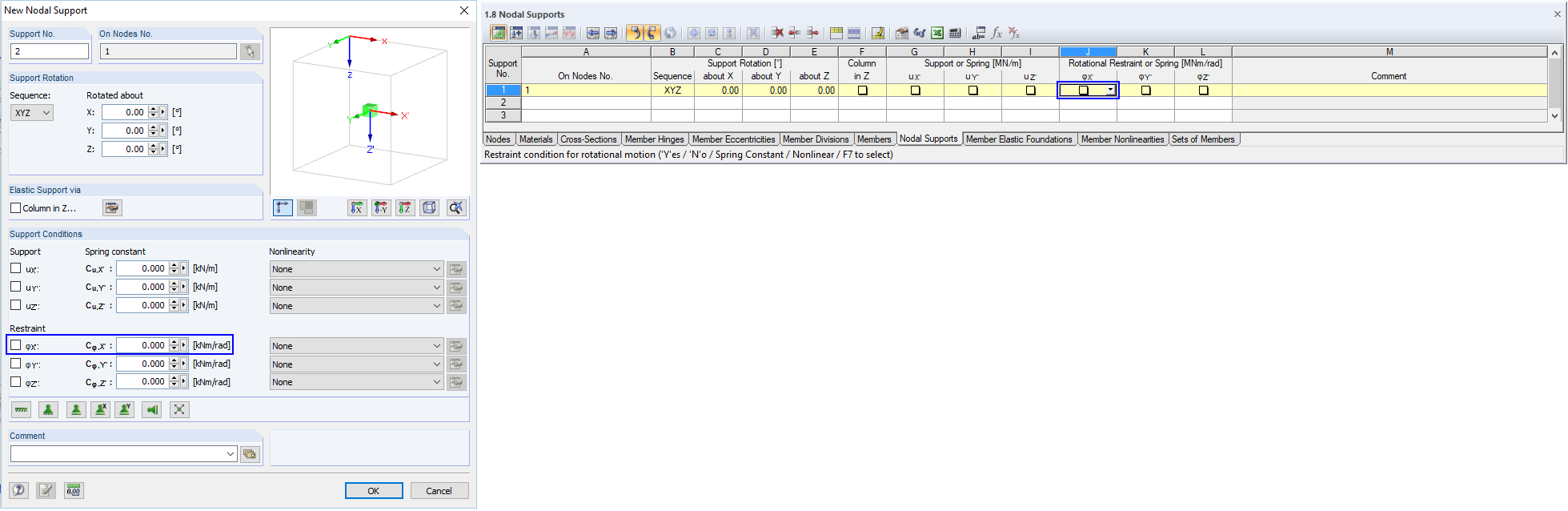This screenshot has width=1568, height=511.
Task: Cancel the New Nodal Support dialog
Action: (x=439, y=491)
